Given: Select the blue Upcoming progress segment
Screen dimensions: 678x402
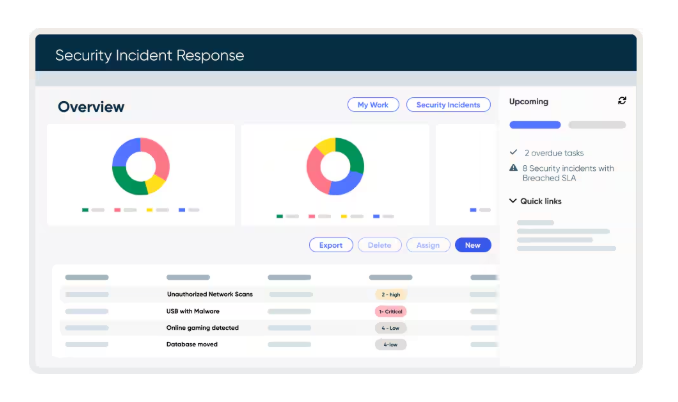Looking at the screenshot, I should point(535,125).
